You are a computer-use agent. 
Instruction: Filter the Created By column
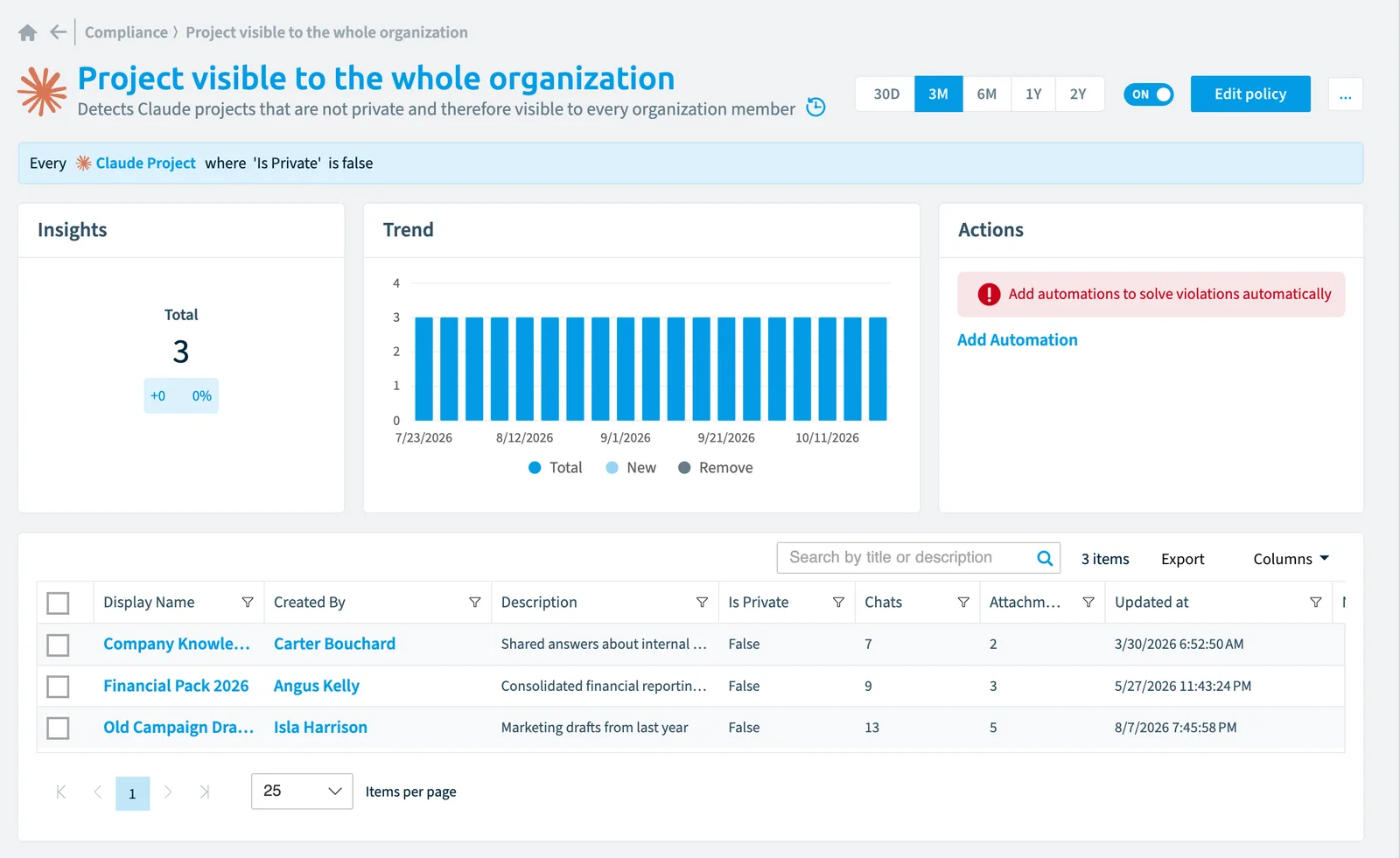tap(475, 603)
